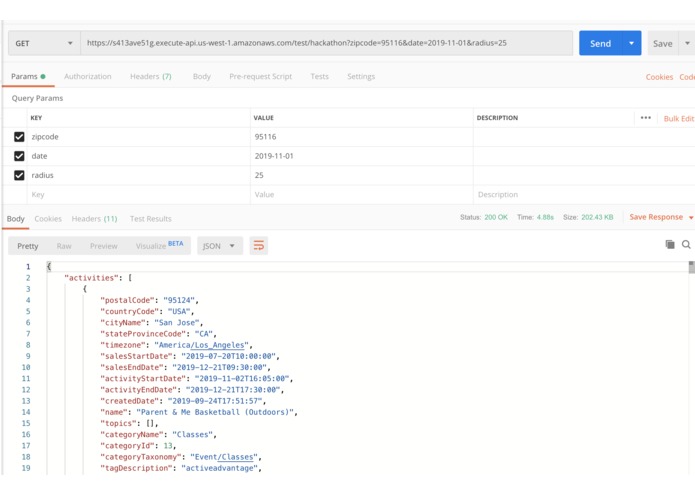Click the date key cell
The width and height of the screenshot is (695, 494).
138,156
